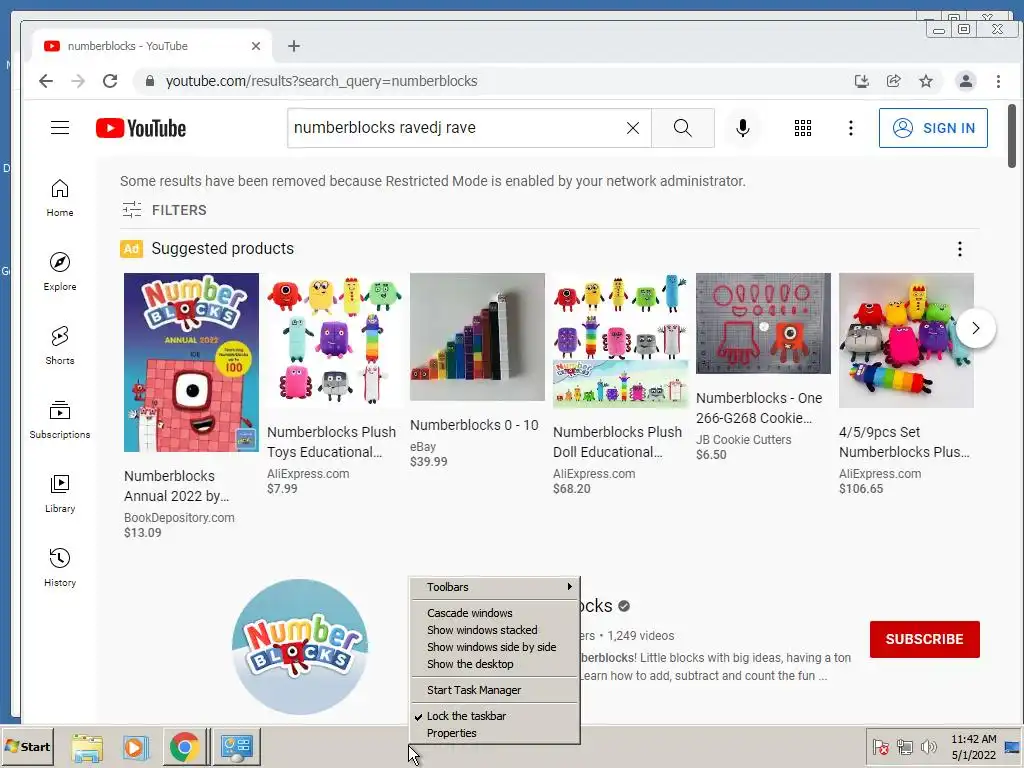The width and height of the screenshot is (1024, 768).
Task: Open History in the sidebar
Action: tap(60, 568)
